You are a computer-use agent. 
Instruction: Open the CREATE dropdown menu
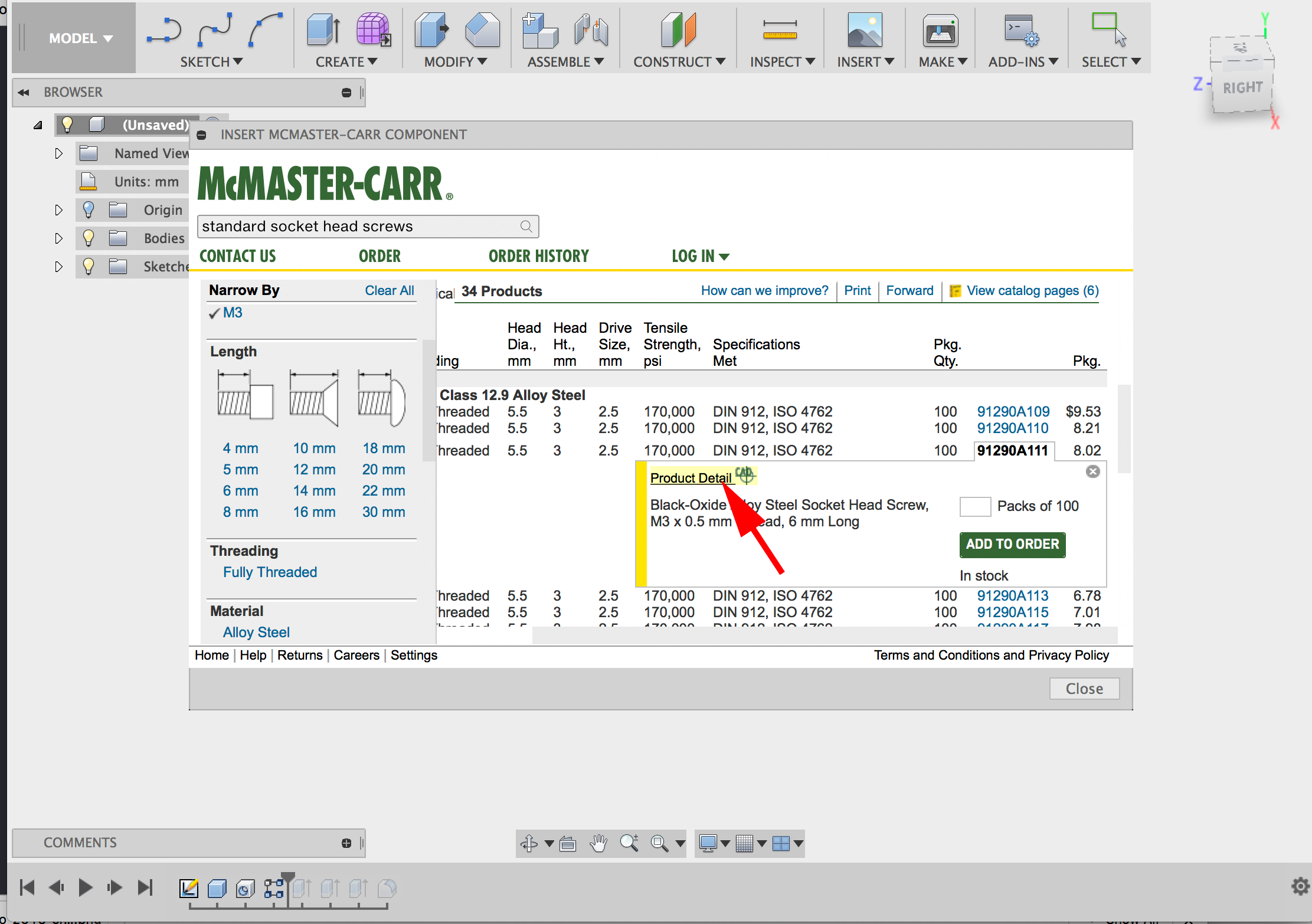(x=346, y=62)
